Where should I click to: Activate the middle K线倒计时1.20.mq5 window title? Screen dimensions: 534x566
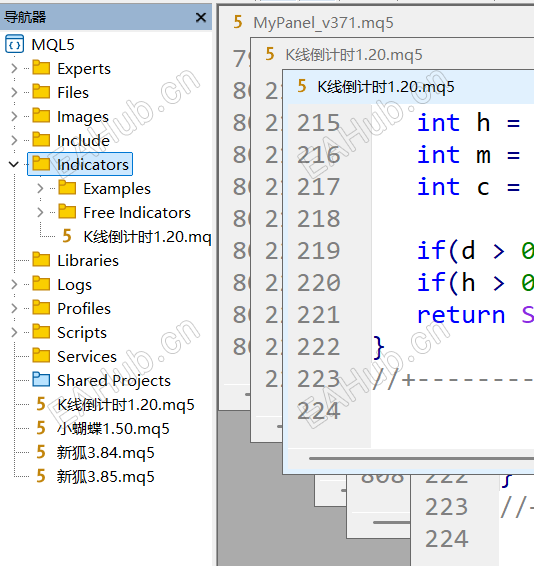(x=354, y=55)
